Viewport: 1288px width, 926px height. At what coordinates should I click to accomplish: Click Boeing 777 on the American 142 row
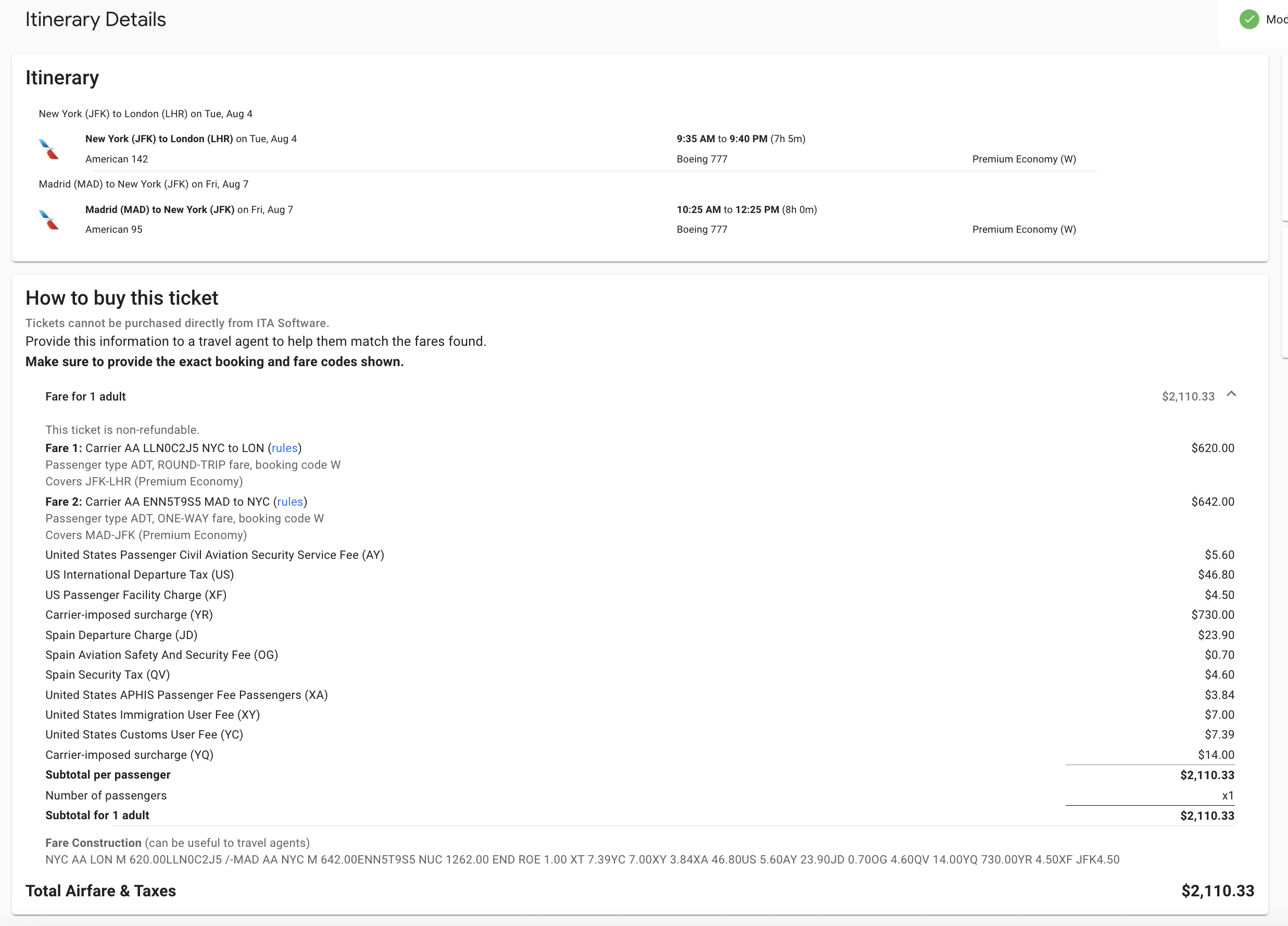coord(702,159)
